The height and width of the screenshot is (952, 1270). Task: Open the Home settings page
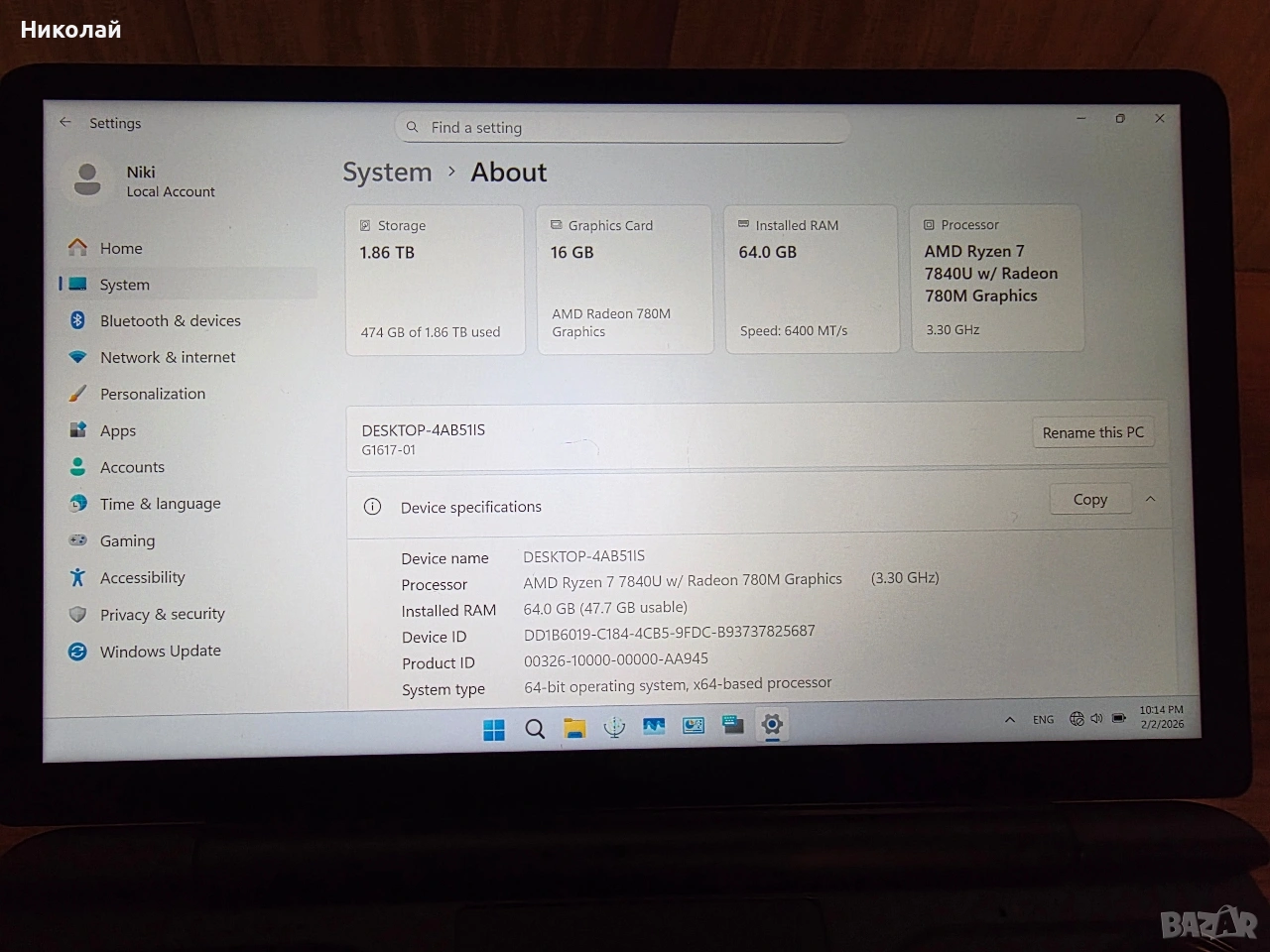pos(121,248)
